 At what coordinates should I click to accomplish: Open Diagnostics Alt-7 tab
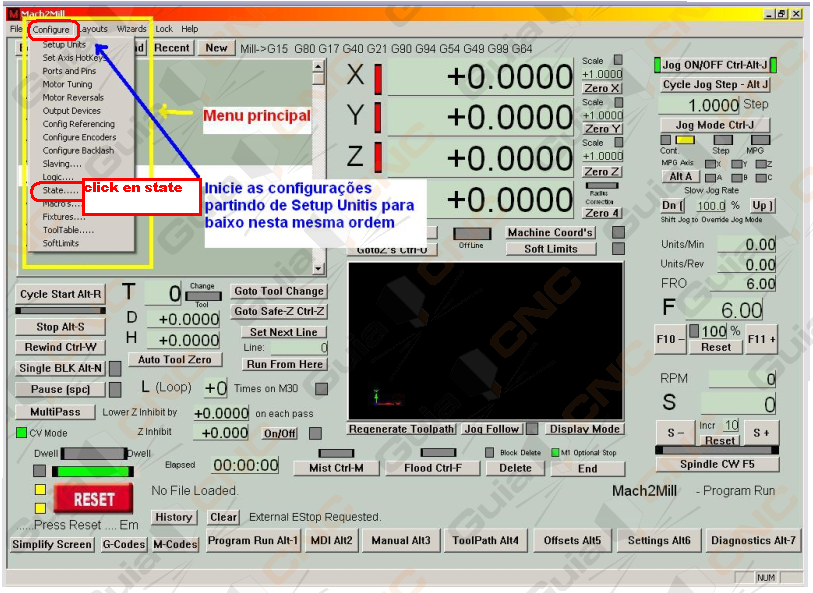click(x=753, y=540)
